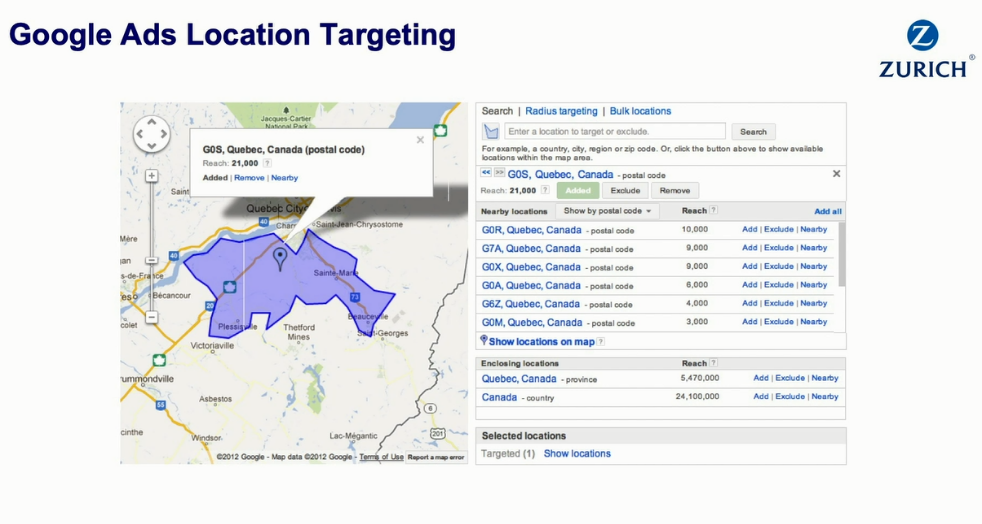Open the Terms of Use link on the map
The width and height of the screenshot is (982, 524).
381,457
